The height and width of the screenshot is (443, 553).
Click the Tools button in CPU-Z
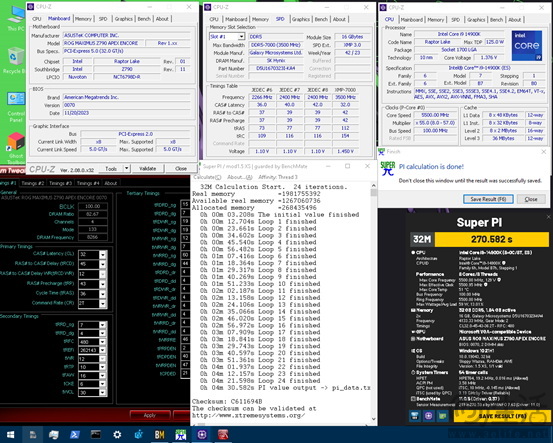(111, 169)
